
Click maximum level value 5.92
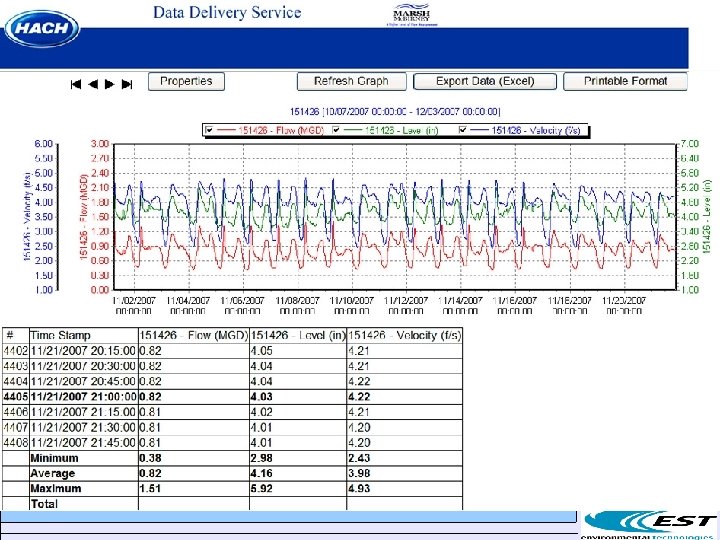click(x=262, y=489)
